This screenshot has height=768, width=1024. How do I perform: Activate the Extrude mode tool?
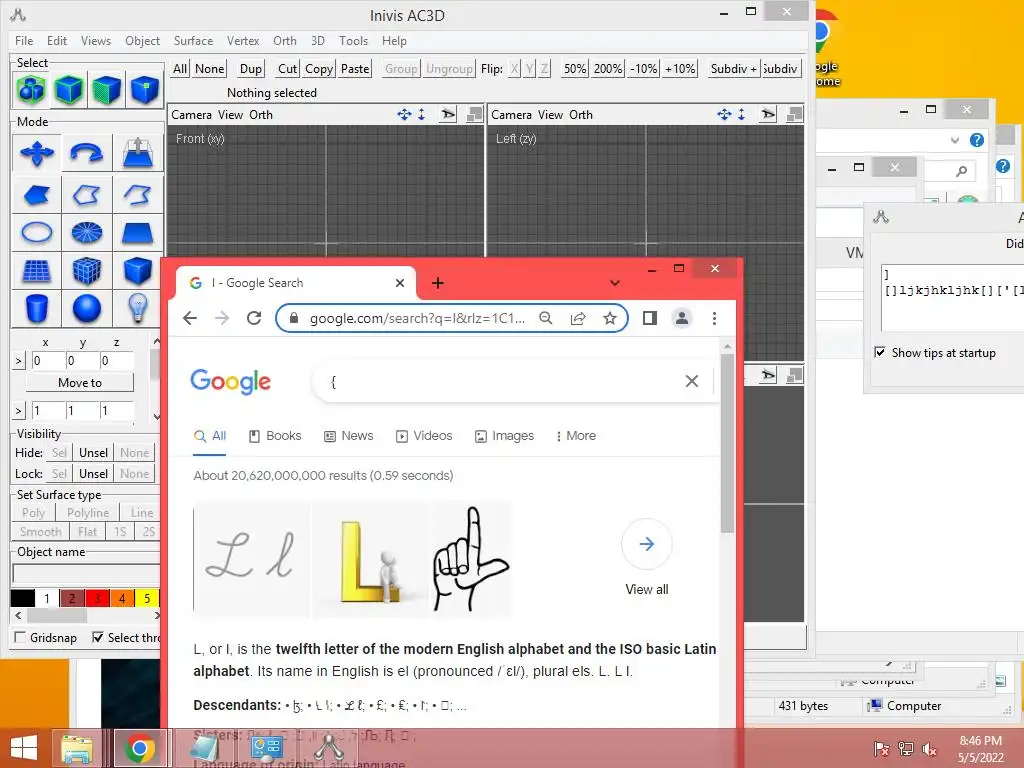[x=137, y=153]
